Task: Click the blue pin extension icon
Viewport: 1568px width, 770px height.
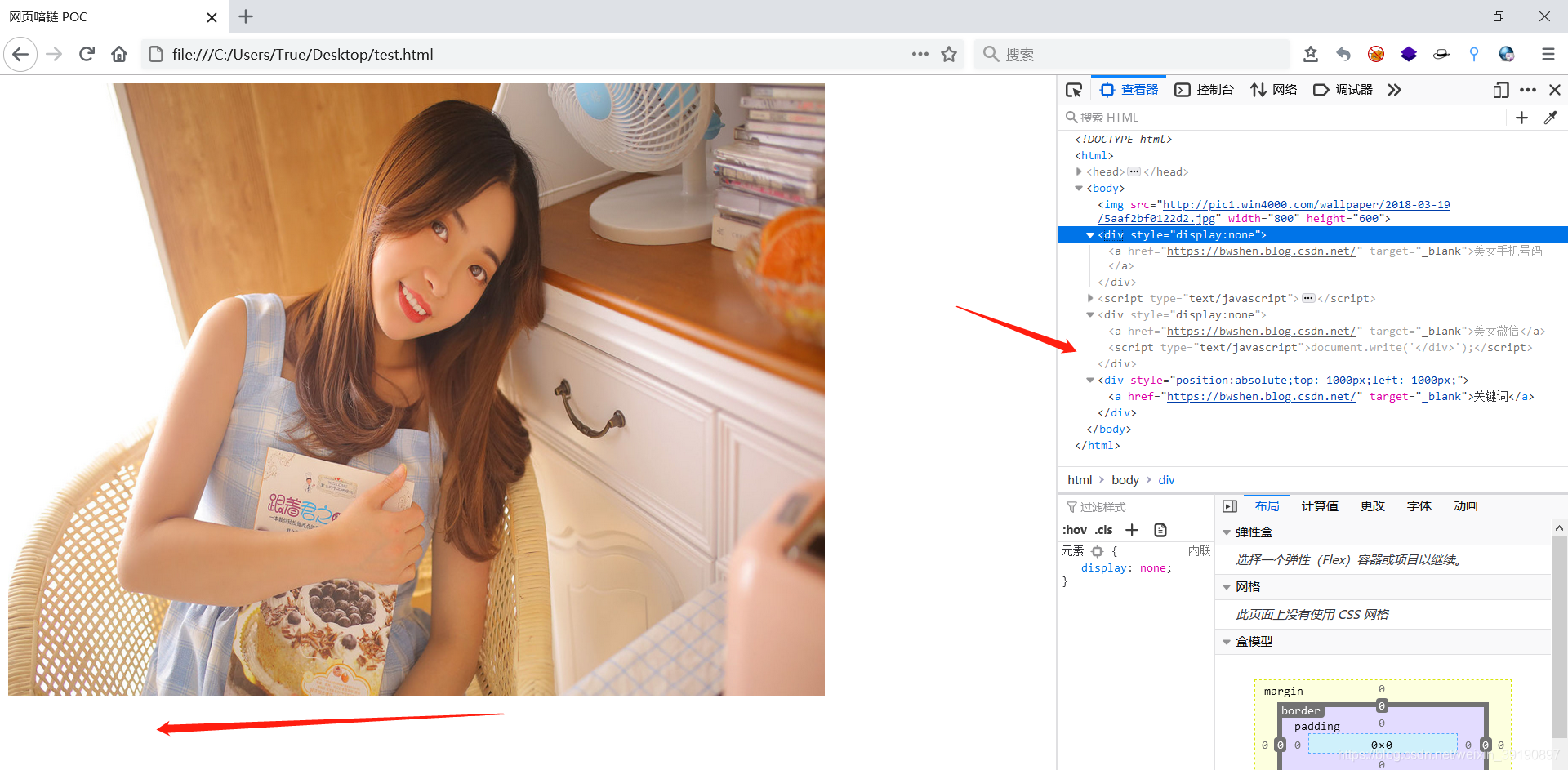Action: point(1474,54)
